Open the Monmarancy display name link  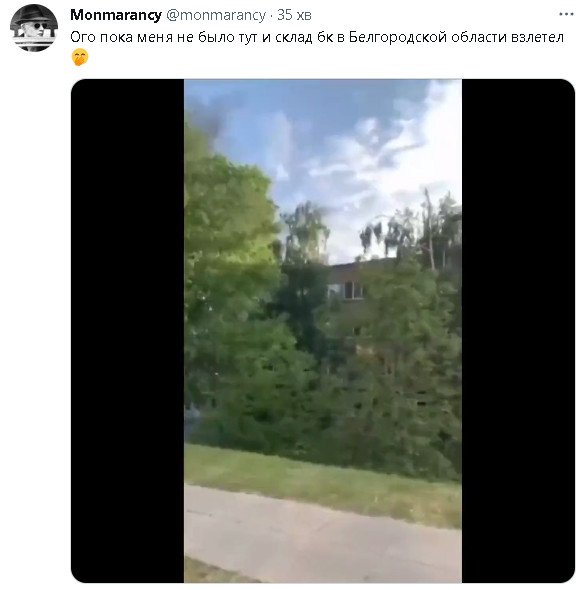(116, 15)
